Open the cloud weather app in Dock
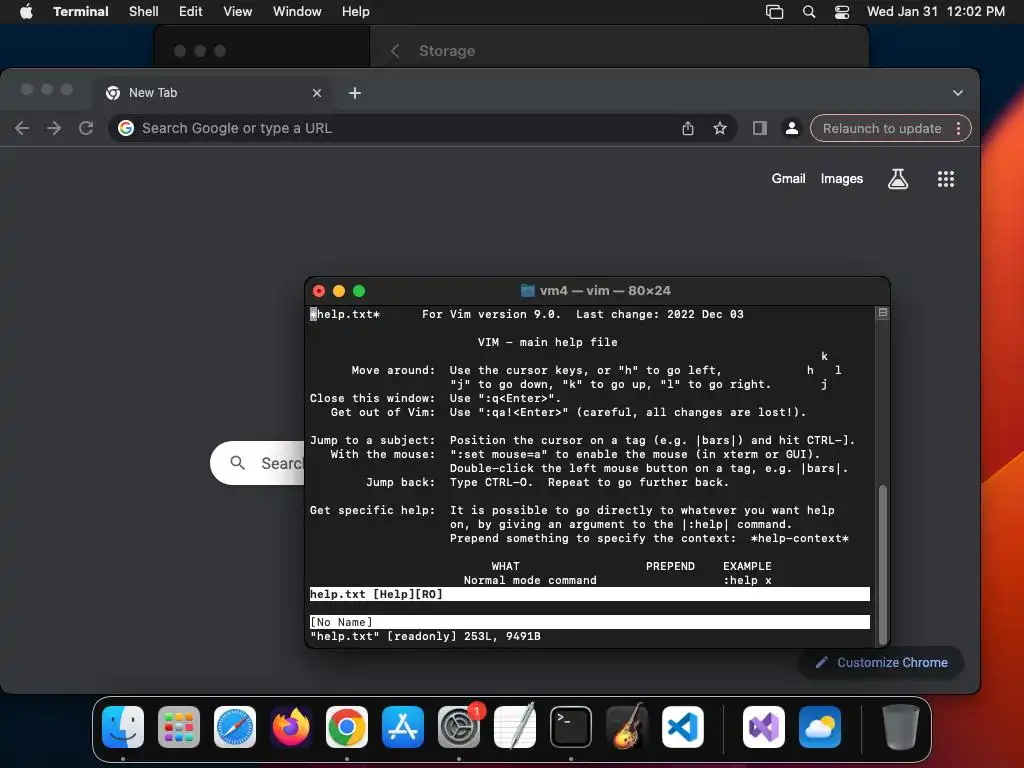The image size is (1024, 768). pos(820,727)
